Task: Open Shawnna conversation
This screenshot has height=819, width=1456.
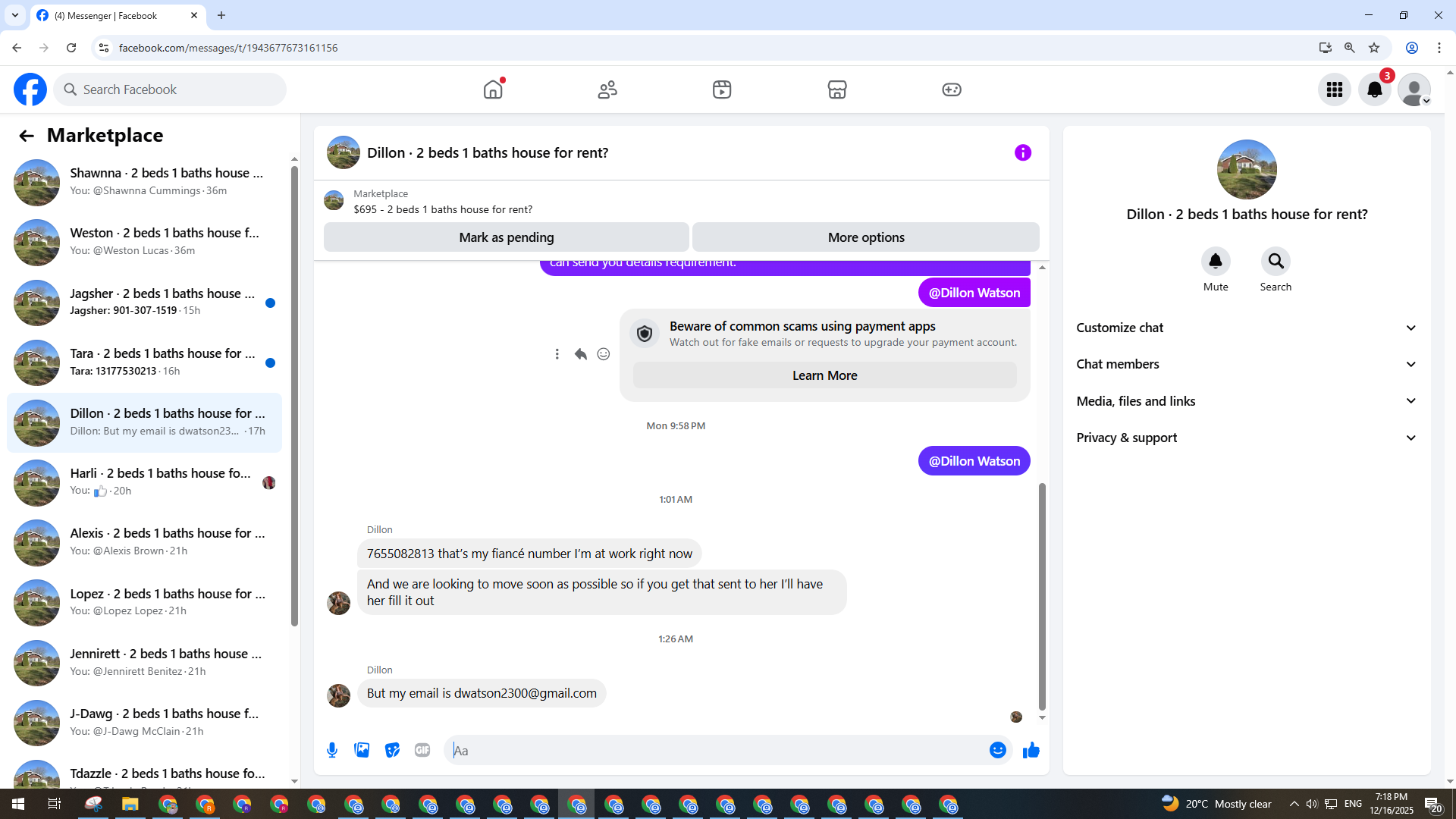Action: click(144, 182)
